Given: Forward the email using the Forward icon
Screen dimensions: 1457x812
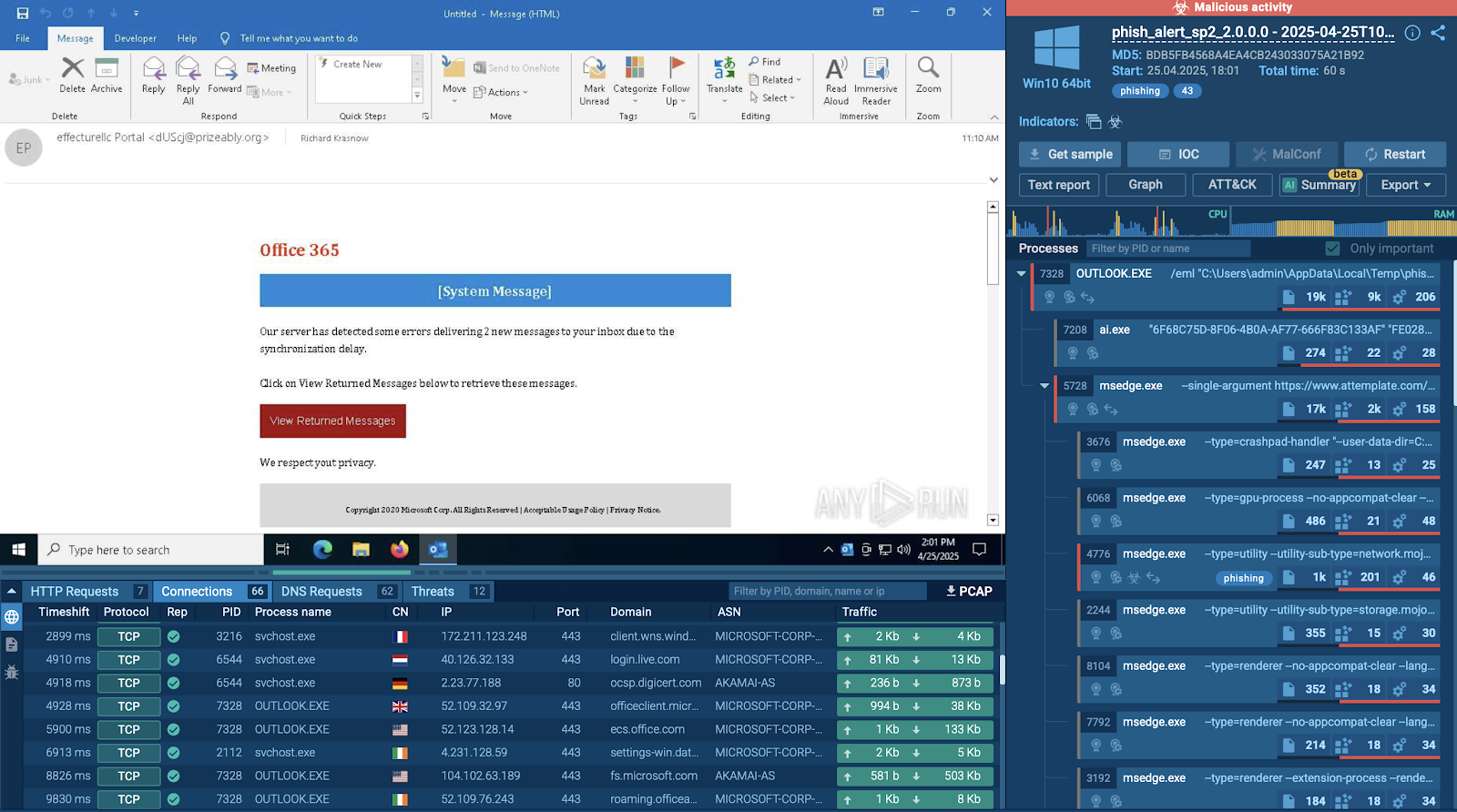Looking at the screenshot, I should click(224, 76).
